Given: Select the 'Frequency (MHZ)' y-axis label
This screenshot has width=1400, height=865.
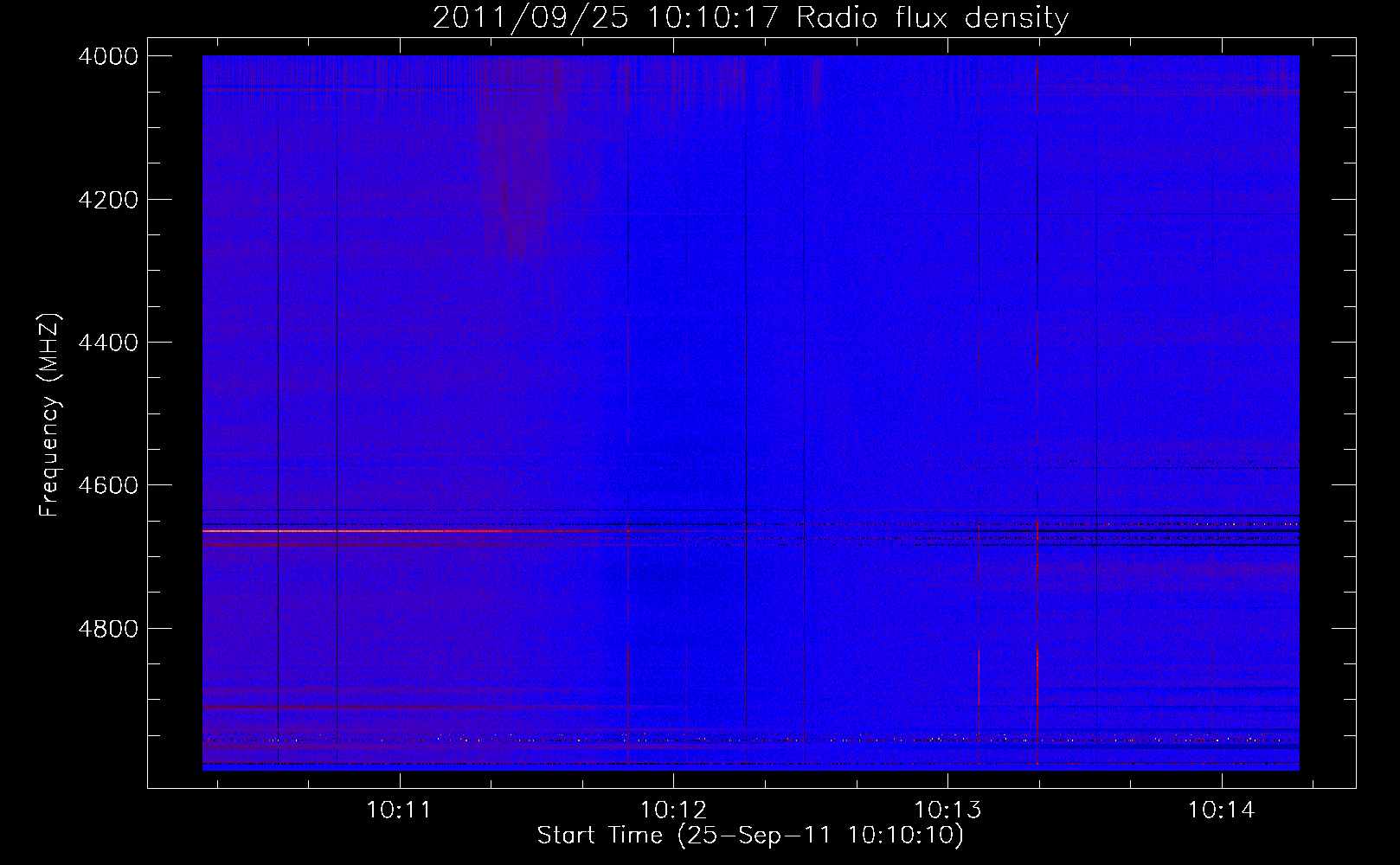Looking at the screenshot, I should [x=49, y=414].
